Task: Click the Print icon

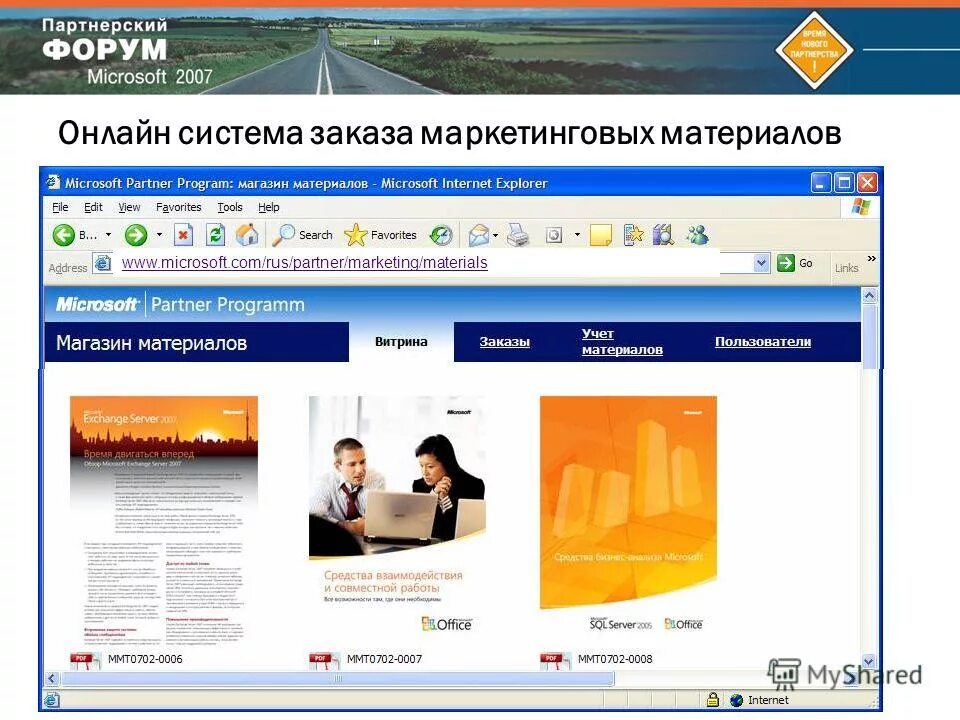Action: point(518,234)
